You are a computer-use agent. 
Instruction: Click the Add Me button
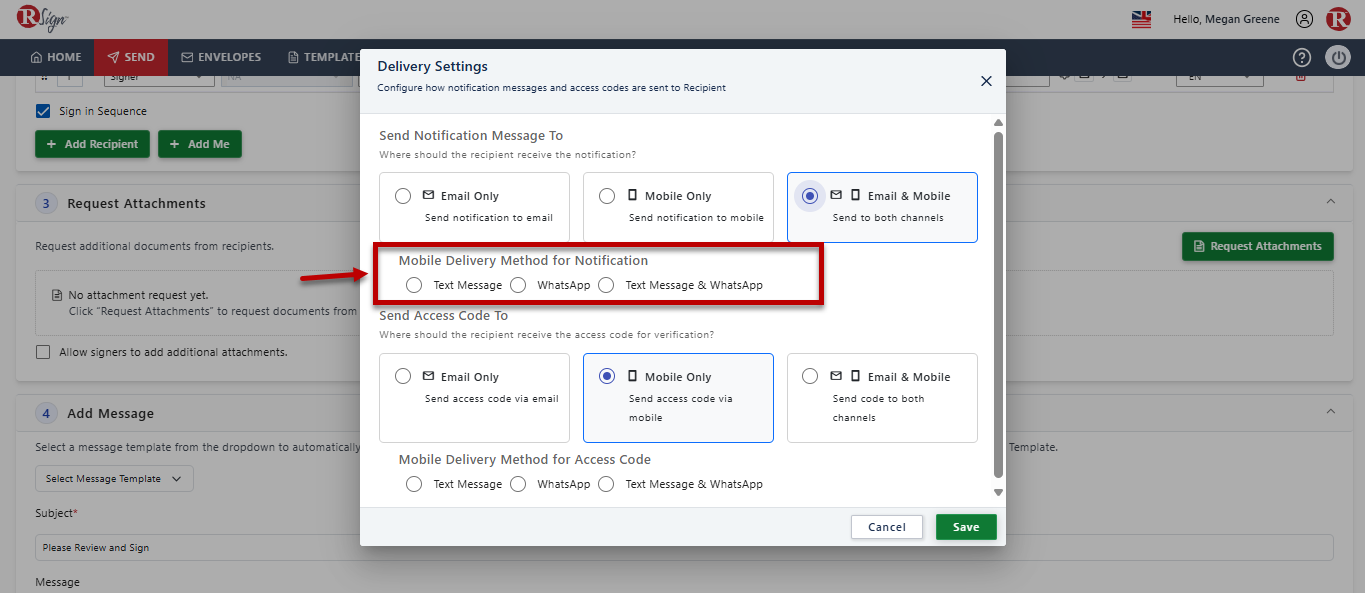[200, 144]
